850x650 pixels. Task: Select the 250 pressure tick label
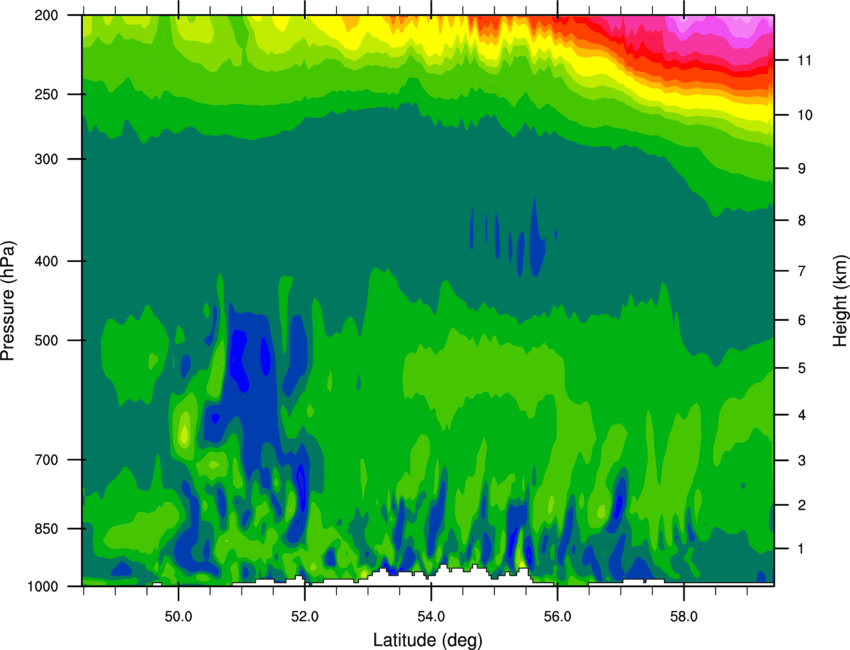pos(46,94)
